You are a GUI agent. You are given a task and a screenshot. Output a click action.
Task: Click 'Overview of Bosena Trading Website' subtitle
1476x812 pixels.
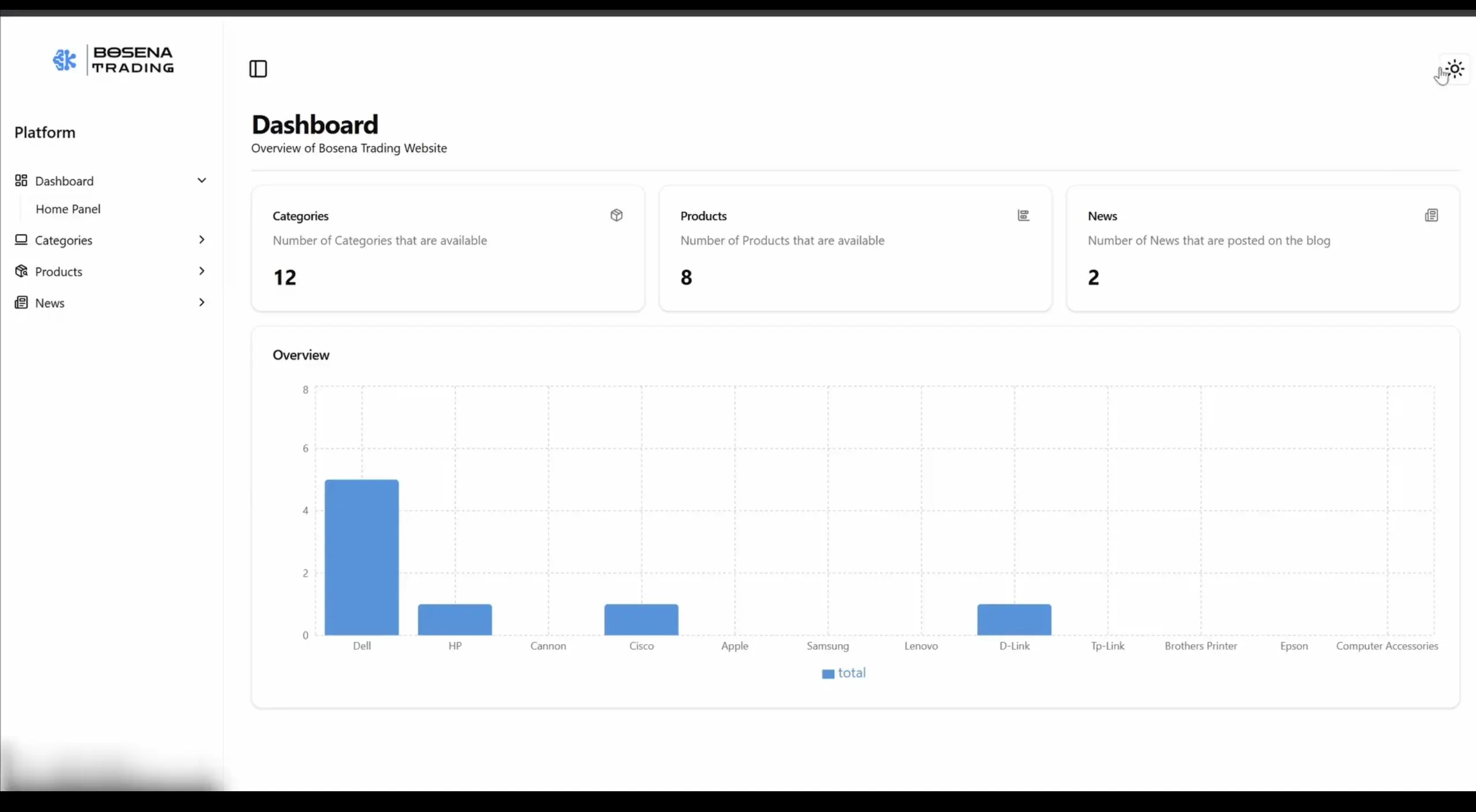[349, 148]
